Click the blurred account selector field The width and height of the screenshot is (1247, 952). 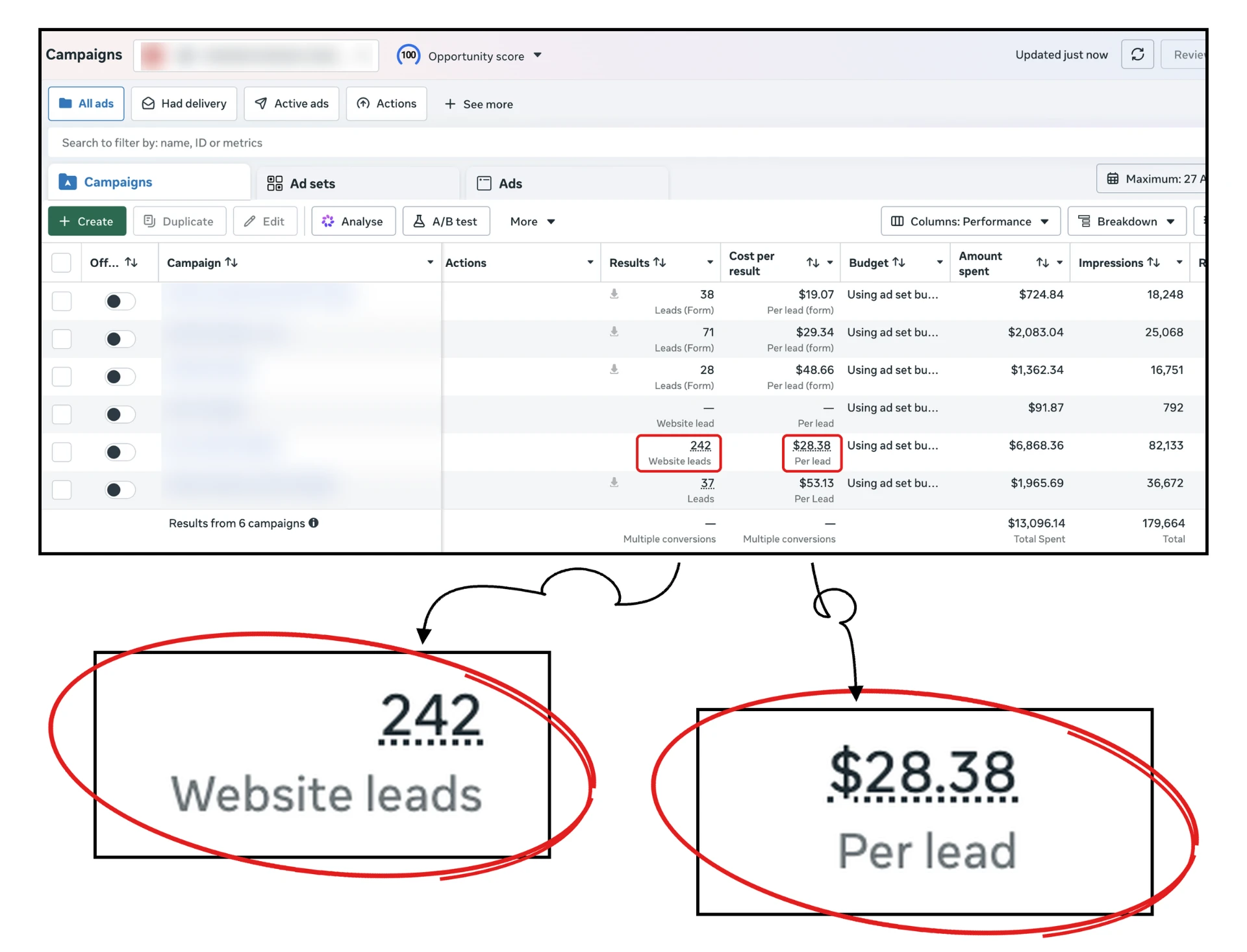[256, 56]
